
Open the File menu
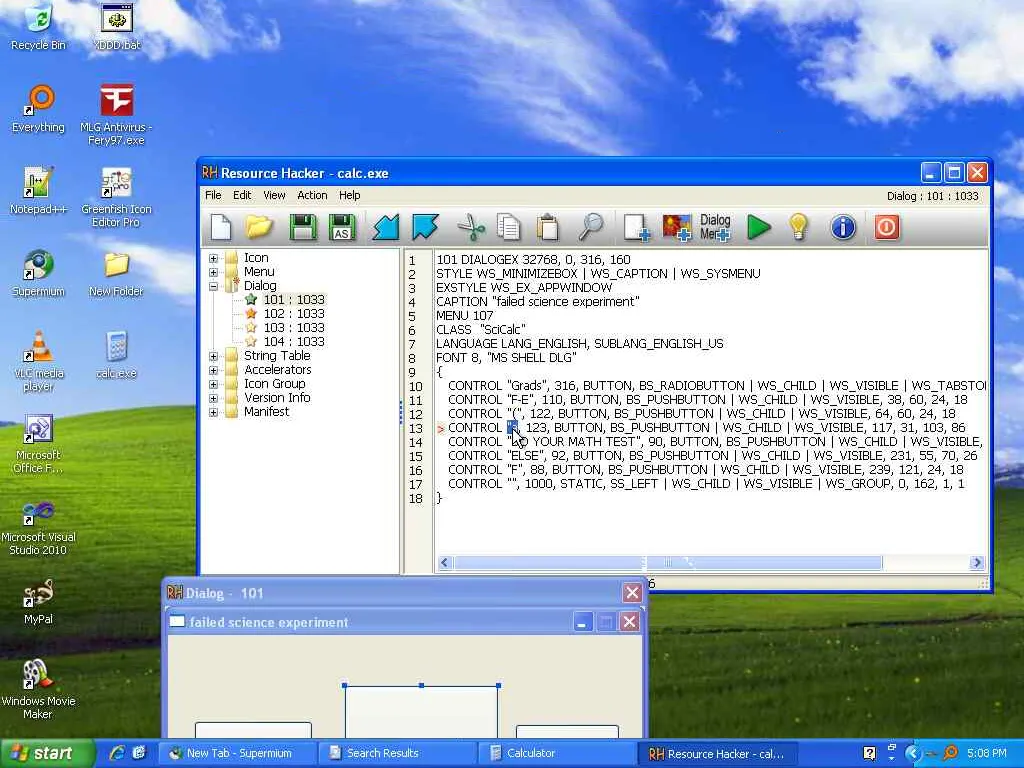pyautogui.click(x=213, y=195)
